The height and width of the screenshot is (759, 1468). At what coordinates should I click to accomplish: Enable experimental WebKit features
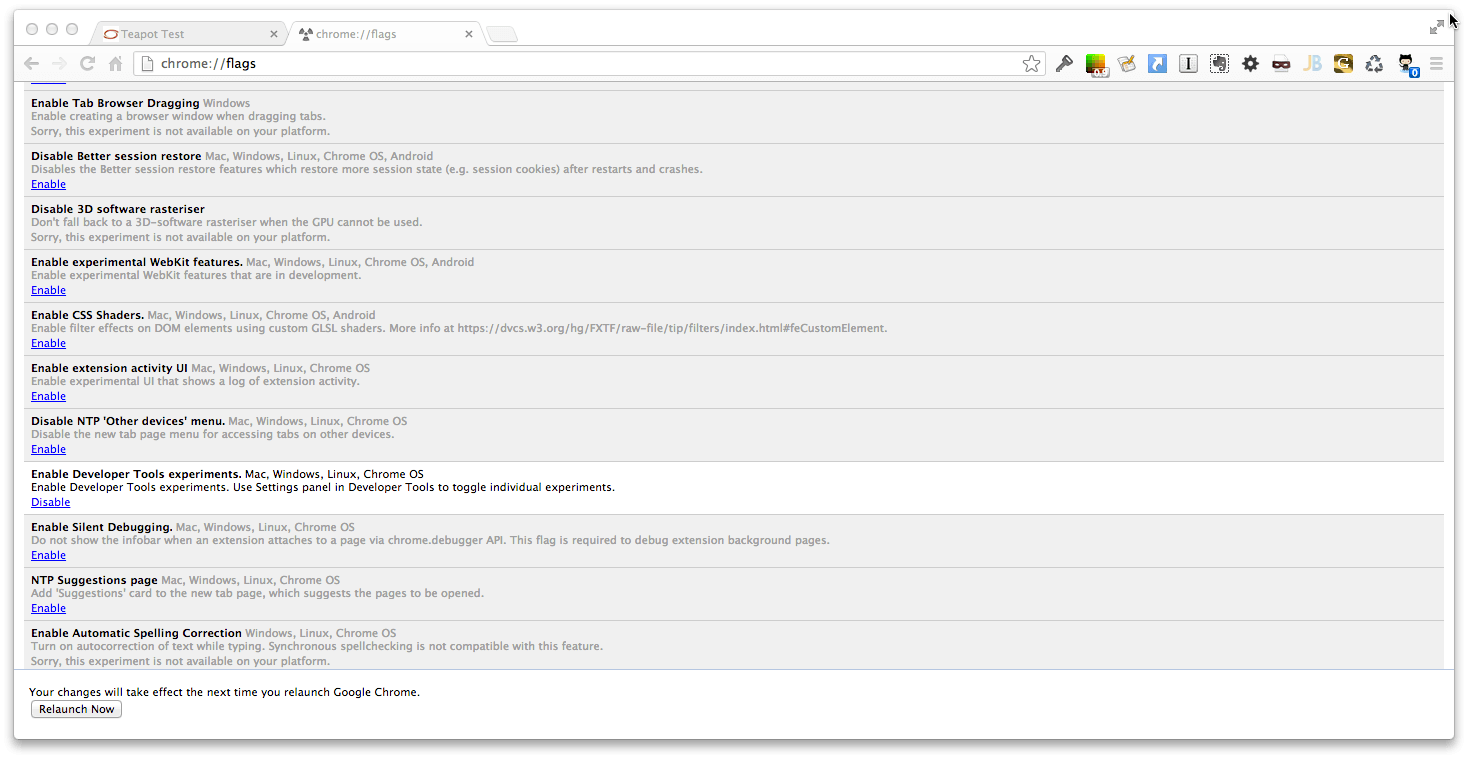pyautogui.click(x=48, y=290)
